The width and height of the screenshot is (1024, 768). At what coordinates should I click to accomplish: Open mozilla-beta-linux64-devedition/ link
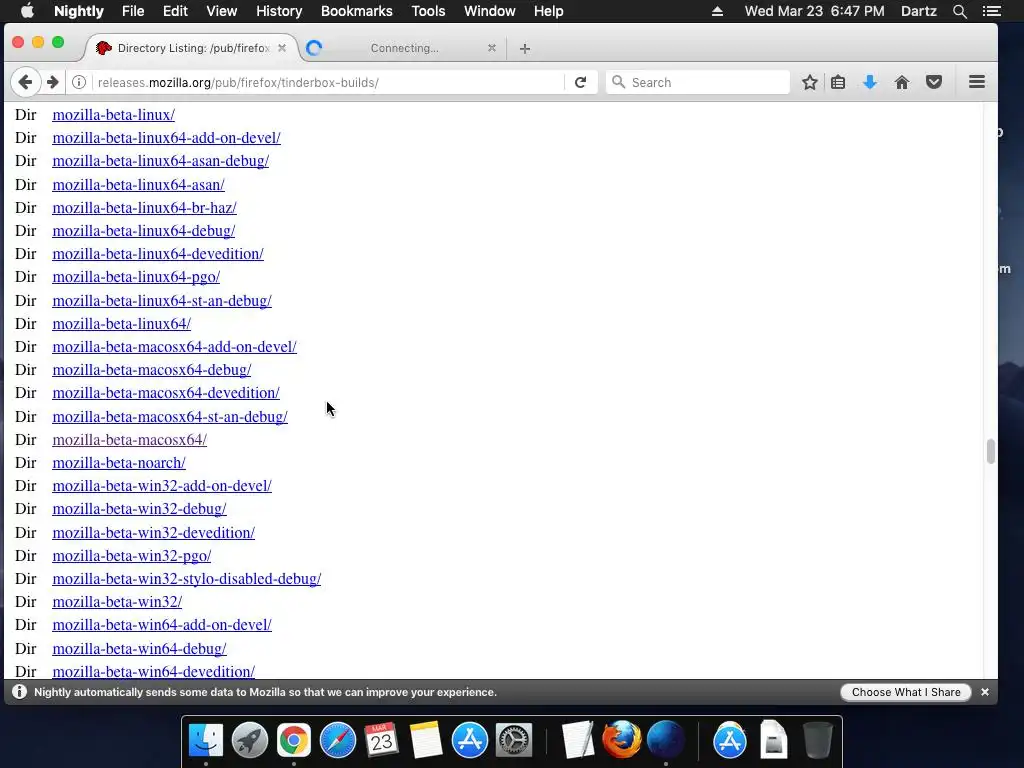pos(158,253)
